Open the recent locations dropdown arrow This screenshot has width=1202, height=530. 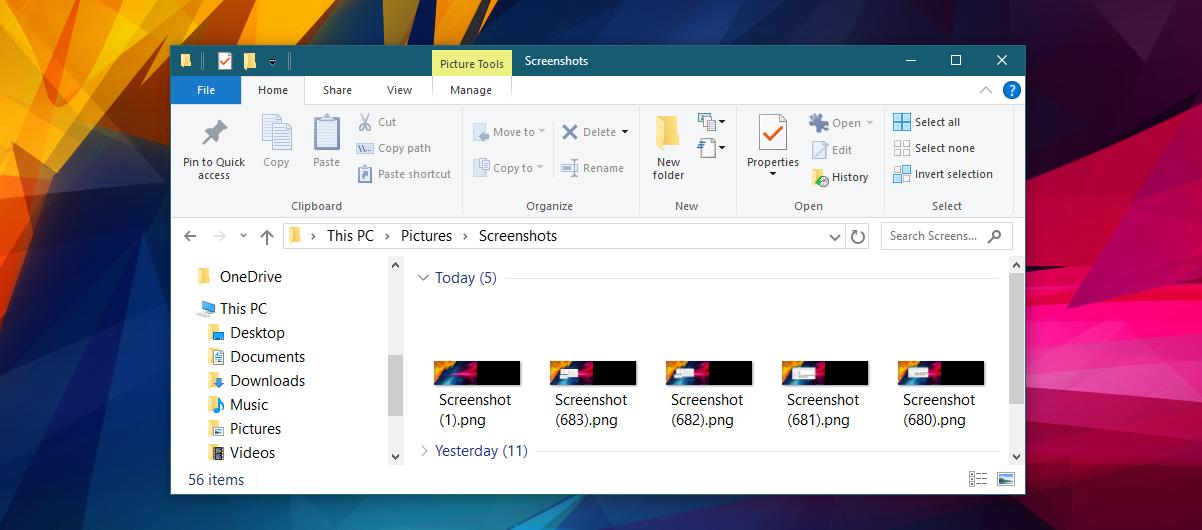[x=244, y=237]
